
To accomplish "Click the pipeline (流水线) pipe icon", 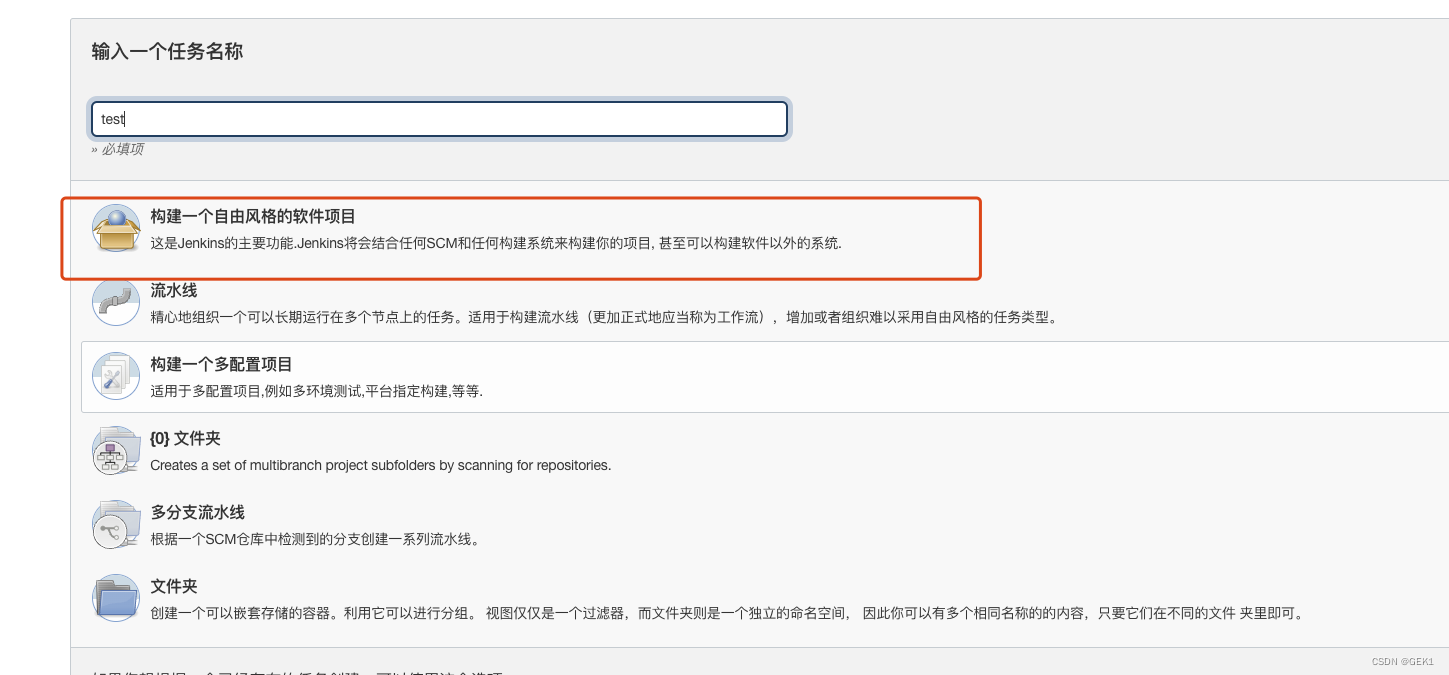I will tap(116, 301).
